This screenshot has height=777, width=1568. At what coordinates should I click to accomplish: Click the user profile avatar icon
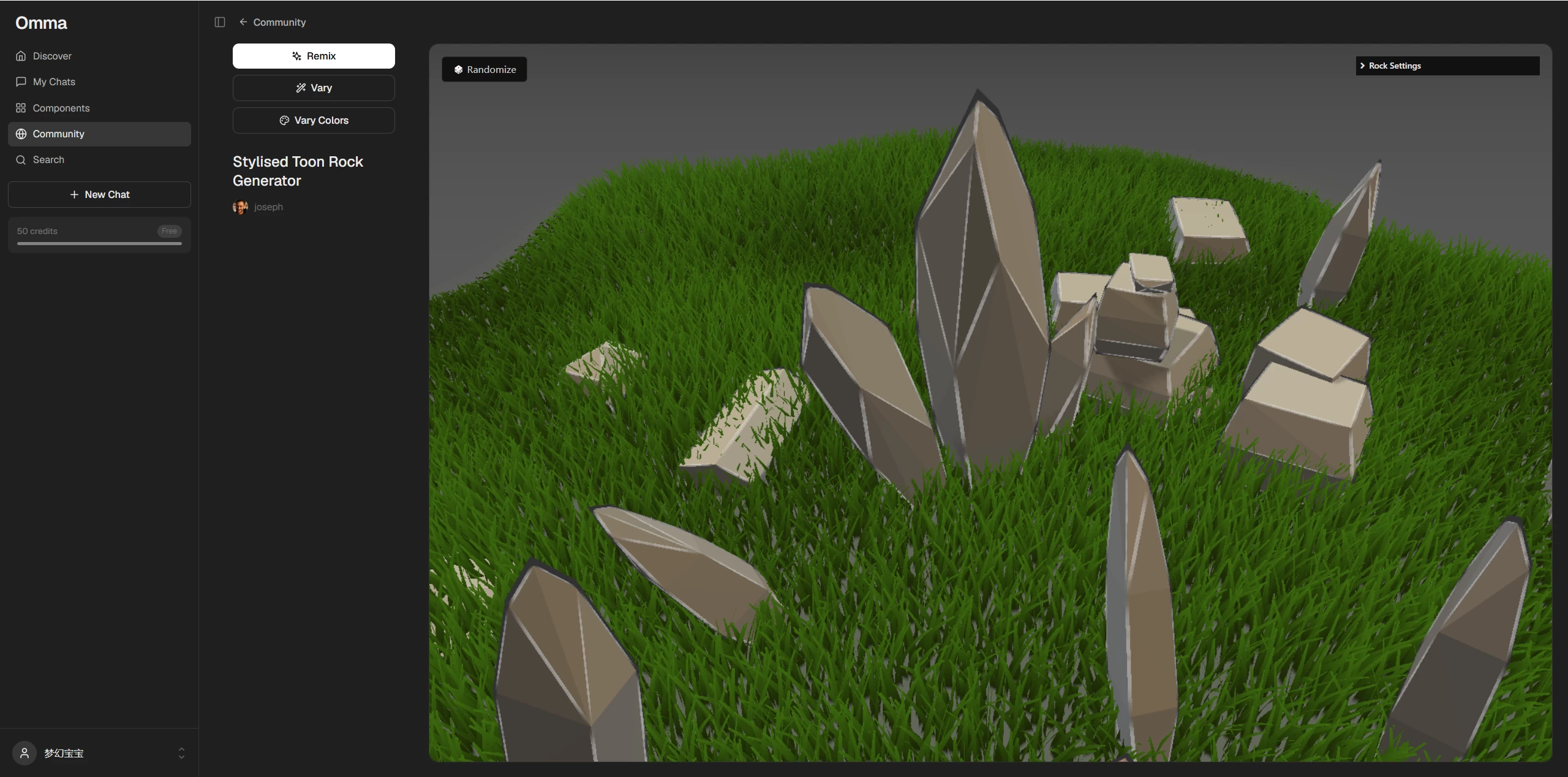tap(24, 753)
